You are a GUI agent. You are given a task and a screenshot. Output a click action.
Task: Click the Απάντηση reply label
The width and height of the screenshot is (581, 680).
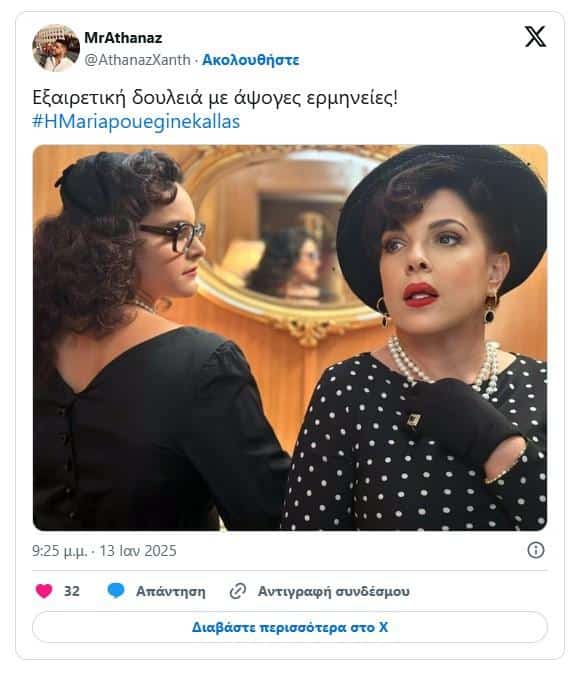(x=171, y=592)
